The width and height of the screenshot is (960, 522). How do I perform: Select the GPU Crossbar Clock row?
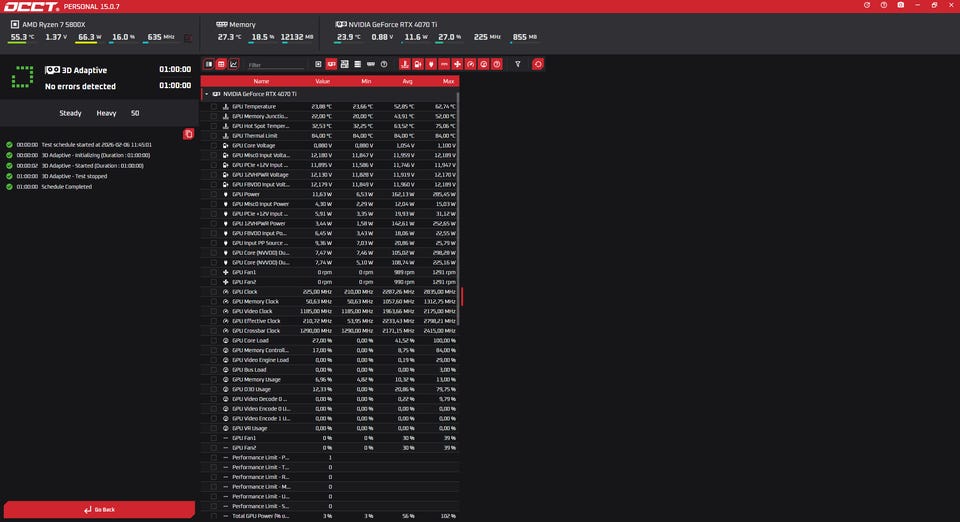330,331
